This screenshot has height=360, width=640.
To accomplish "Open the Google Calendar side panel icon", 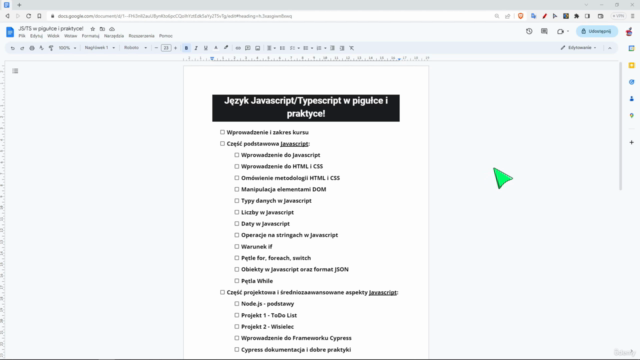I will [631, 48].
